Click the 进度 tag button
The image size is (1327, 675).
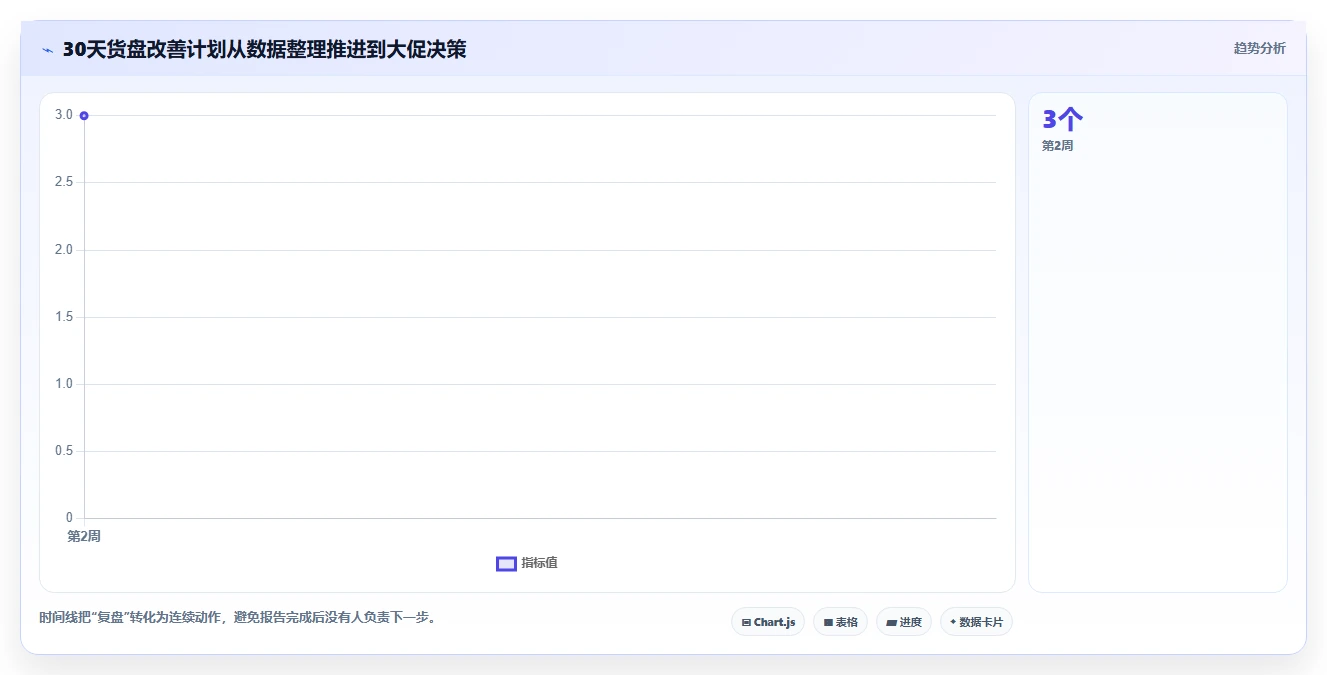point(903,622)
